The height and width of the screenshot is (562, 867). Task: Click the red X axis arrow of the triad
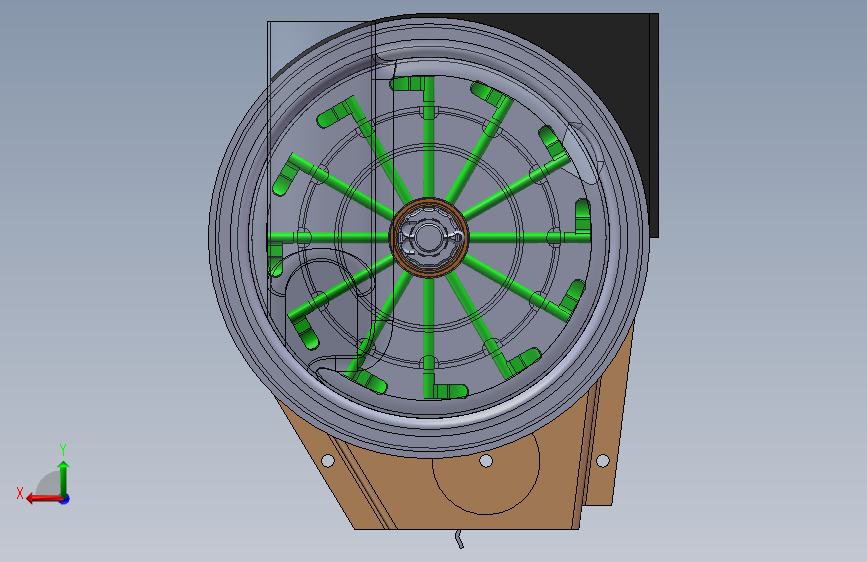coord(43,499)
